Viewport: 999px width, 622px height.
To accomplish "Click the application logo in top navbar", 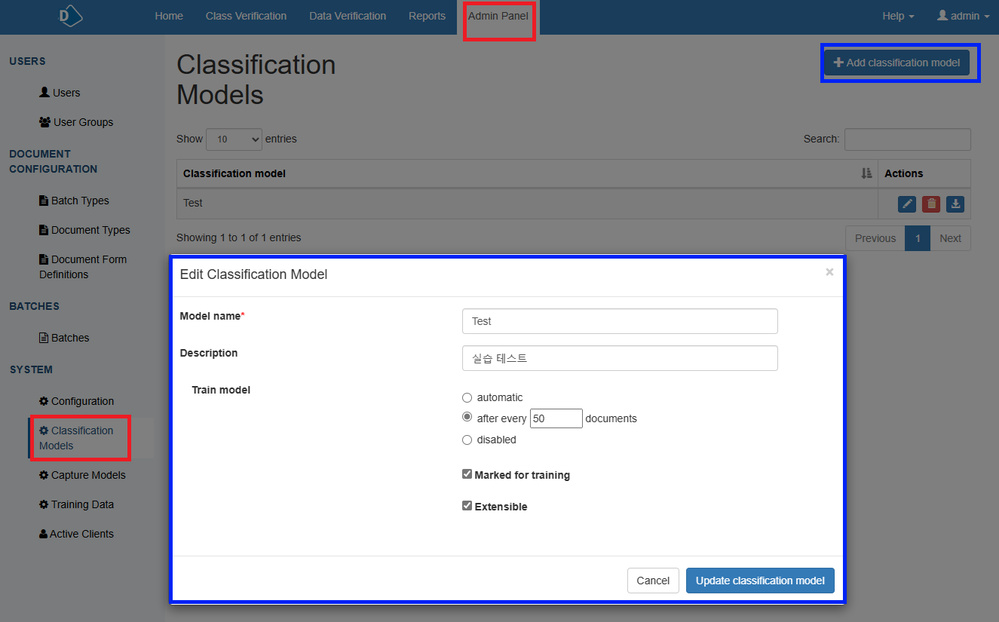I will (70, 16).
